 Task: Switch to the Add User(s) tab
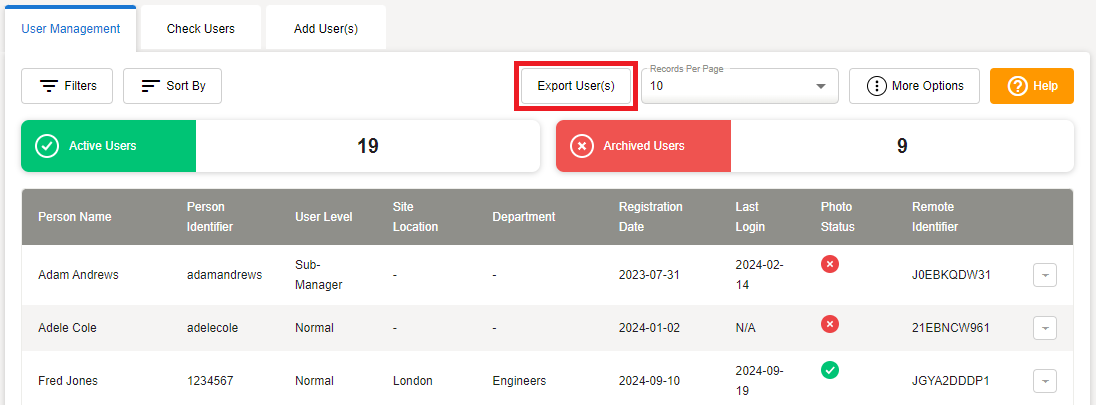click(x=326, y=29)
